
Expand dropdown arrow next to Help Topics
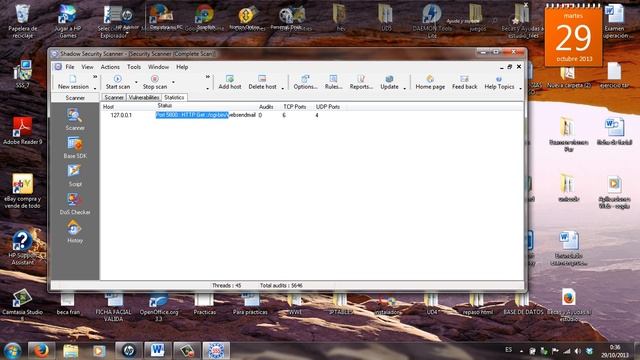tap(520, 88)
